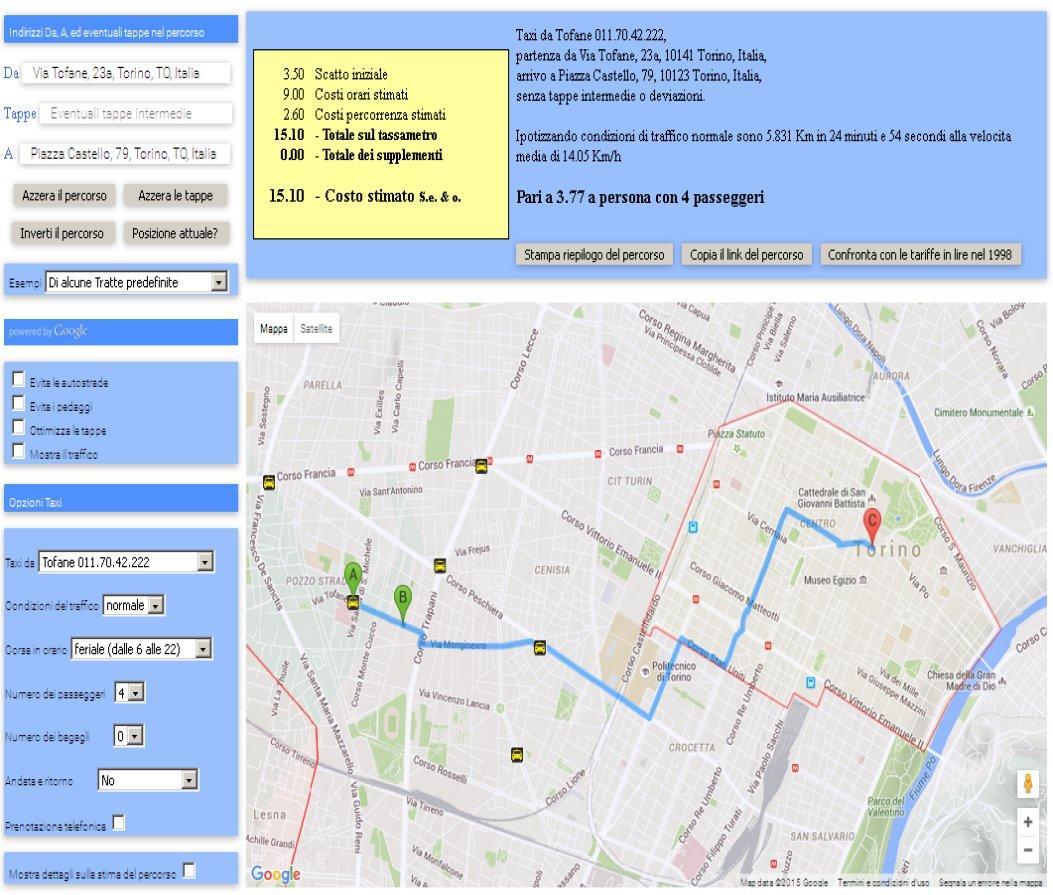Click inside the Tappe input field
This screenshot has height=895, width=1053.
[137, 113]
